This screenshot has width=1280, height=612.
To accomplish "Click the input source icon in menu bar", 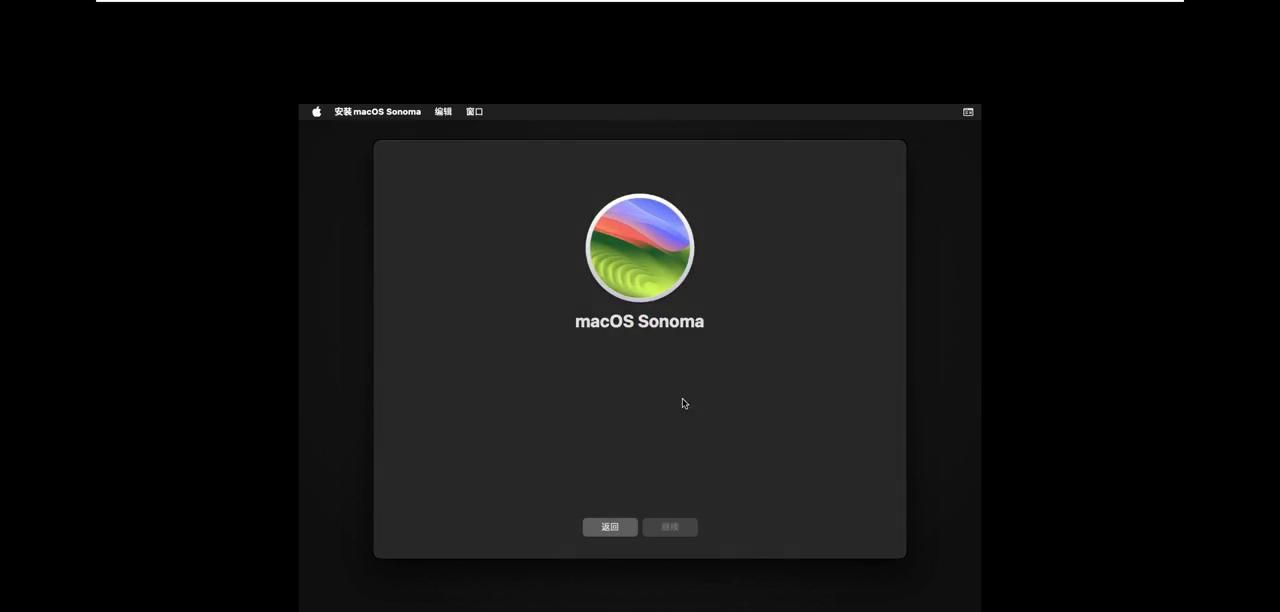I will [x=968, y=112].
